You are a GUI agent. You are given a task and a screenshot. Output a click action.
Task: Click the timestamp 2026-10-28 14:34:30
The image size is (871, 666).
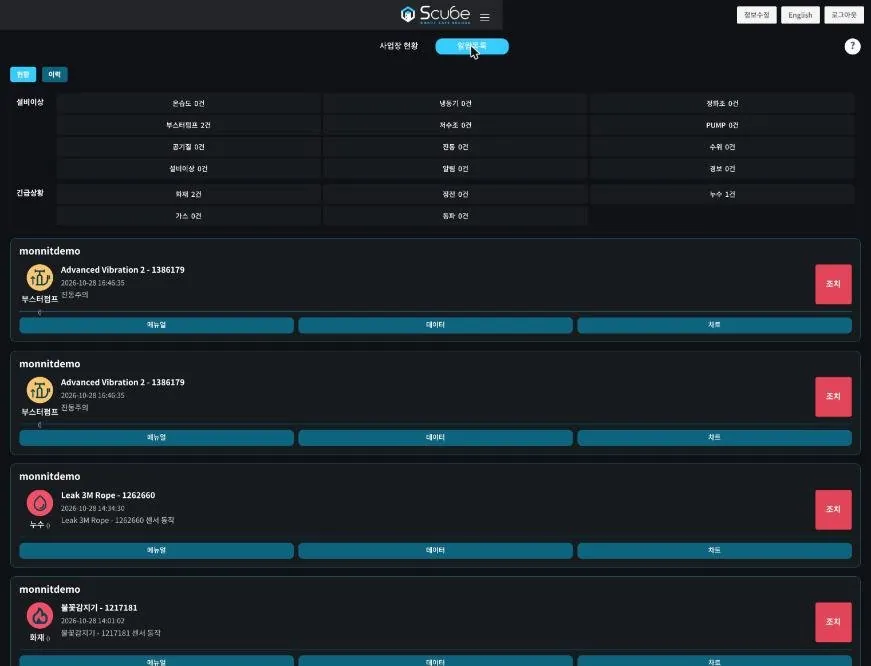coord(93,508)
